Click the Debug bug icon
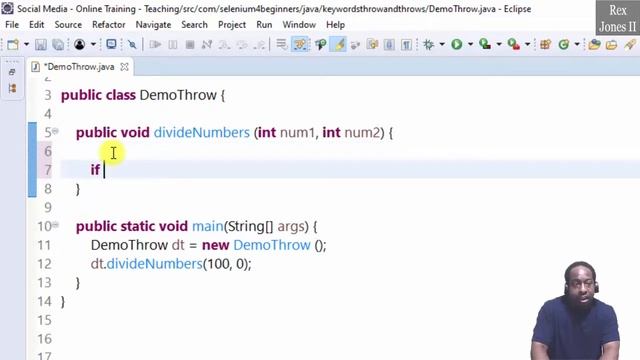The height and width of the screenshot is (360, 640). [429, 44]
